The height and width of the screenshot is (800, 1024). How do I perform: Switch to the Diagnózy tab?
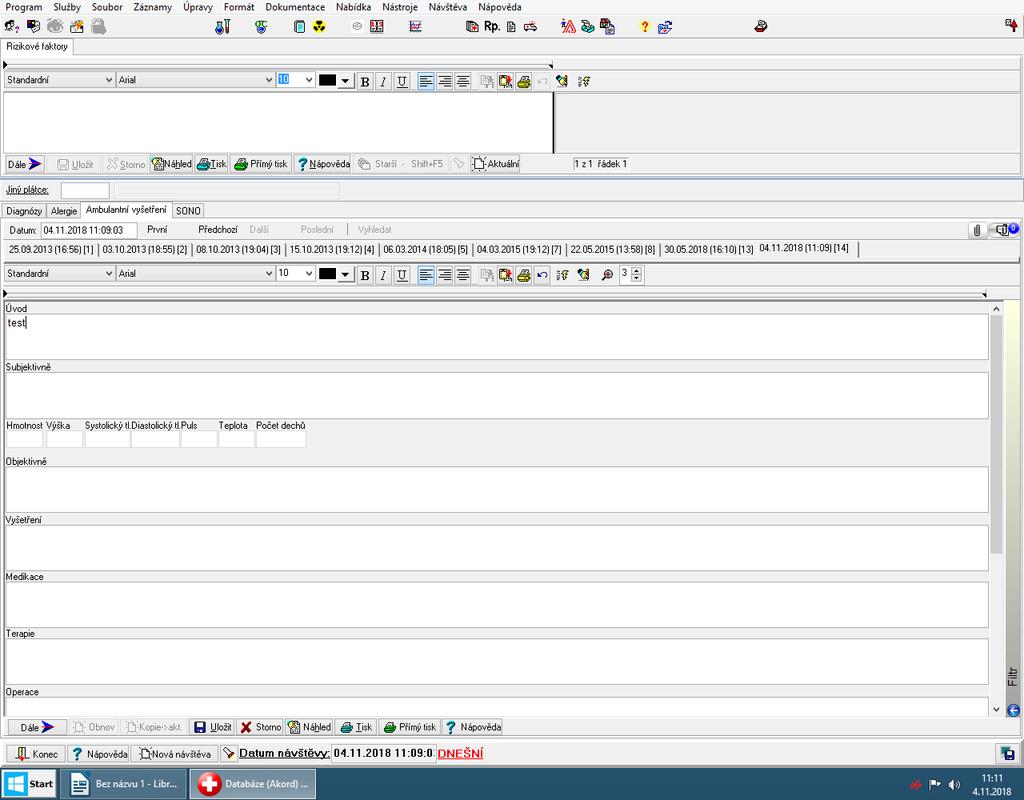point(24,211)
